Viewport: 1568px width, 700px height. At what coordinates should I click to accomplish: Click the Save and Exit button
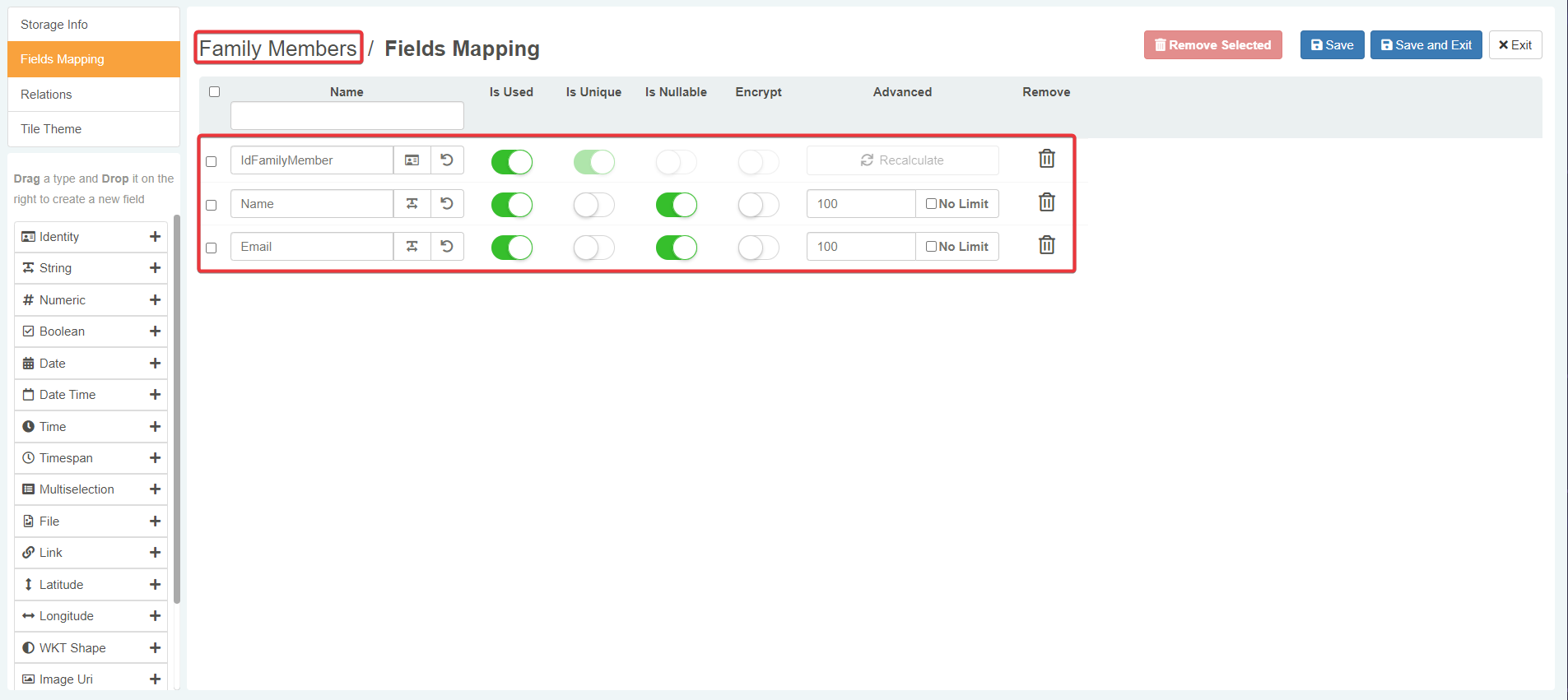coord(1426,45)
